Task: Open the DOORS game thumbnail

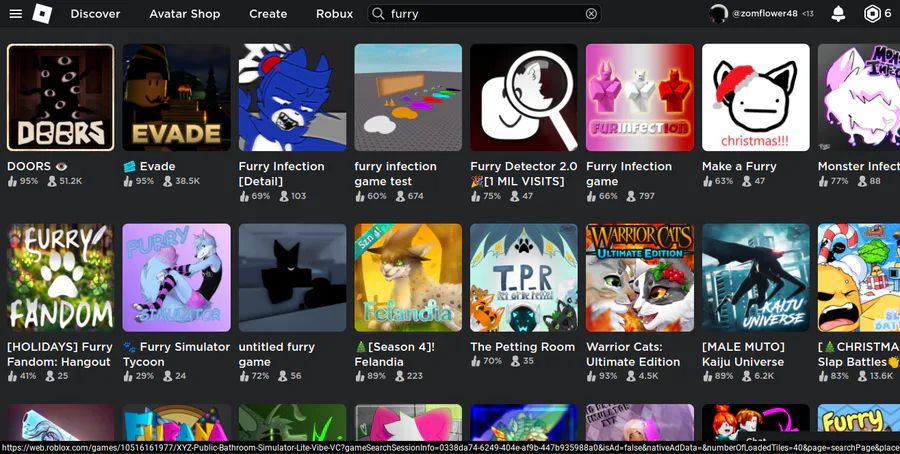Action: tap(60, 98)
